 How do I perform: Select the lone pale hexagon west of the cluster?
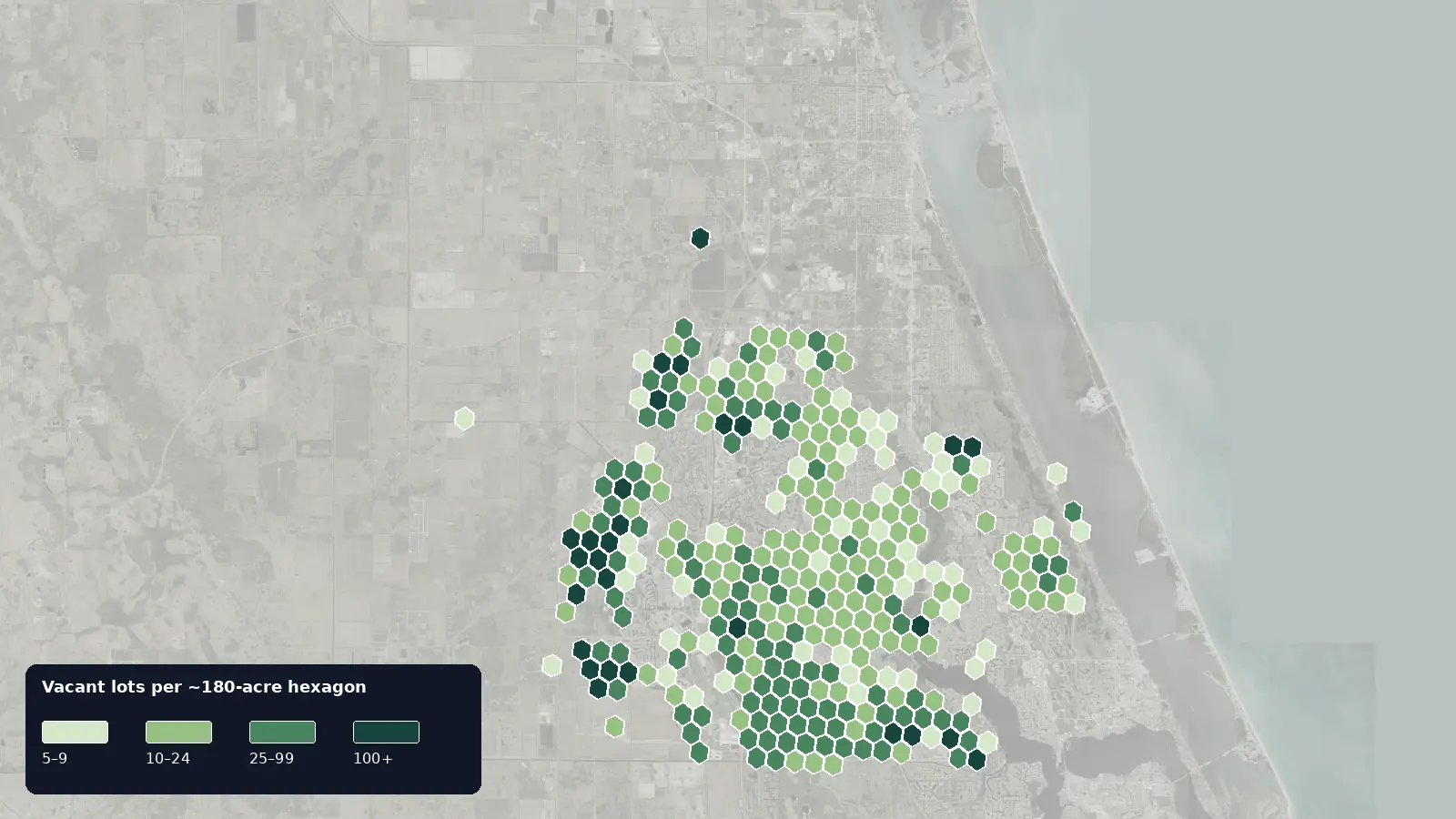464,419
